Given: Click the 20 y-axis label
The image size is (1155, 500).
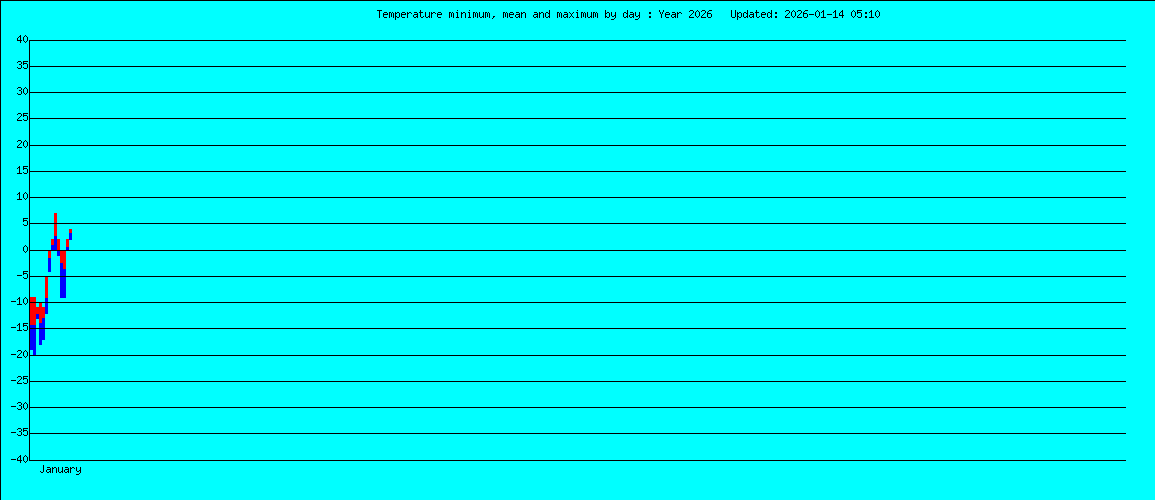Looking at the screenshot, I should pyautogui.click(x=21, y=145).
